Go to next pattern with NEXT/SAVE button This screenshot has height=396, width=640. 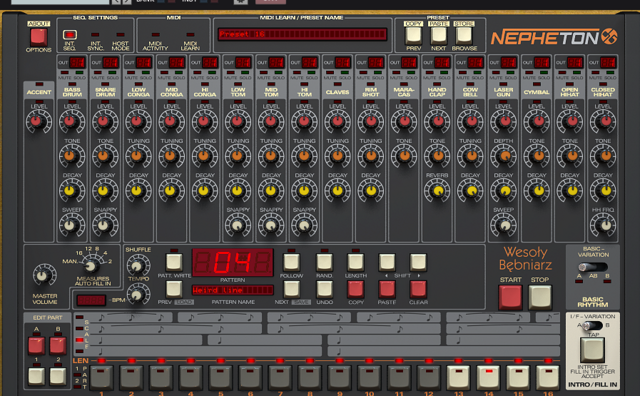coord(291,289)
